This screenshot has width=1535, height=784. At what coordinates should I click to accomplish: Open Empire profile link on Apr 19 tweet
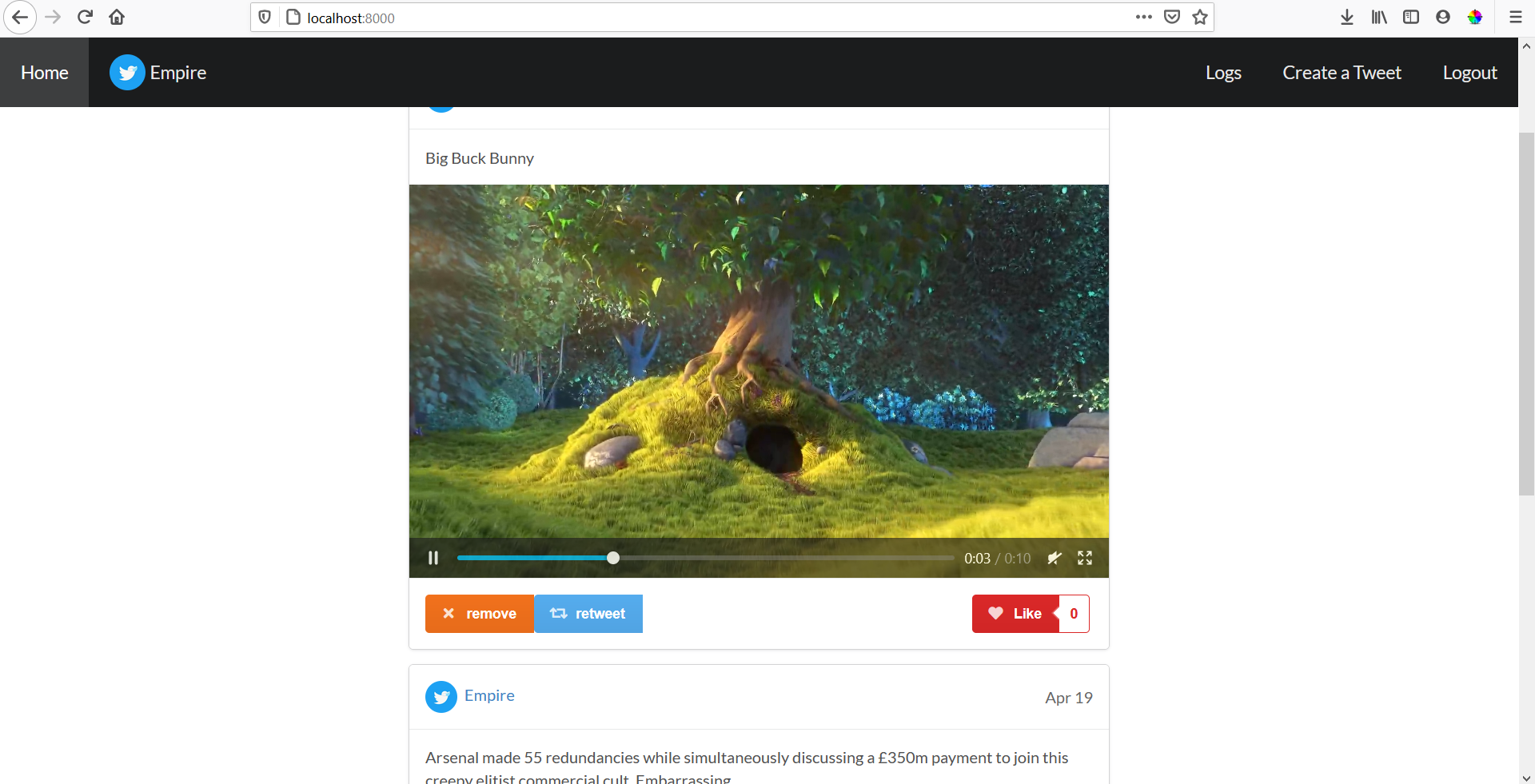coord(489,695)
